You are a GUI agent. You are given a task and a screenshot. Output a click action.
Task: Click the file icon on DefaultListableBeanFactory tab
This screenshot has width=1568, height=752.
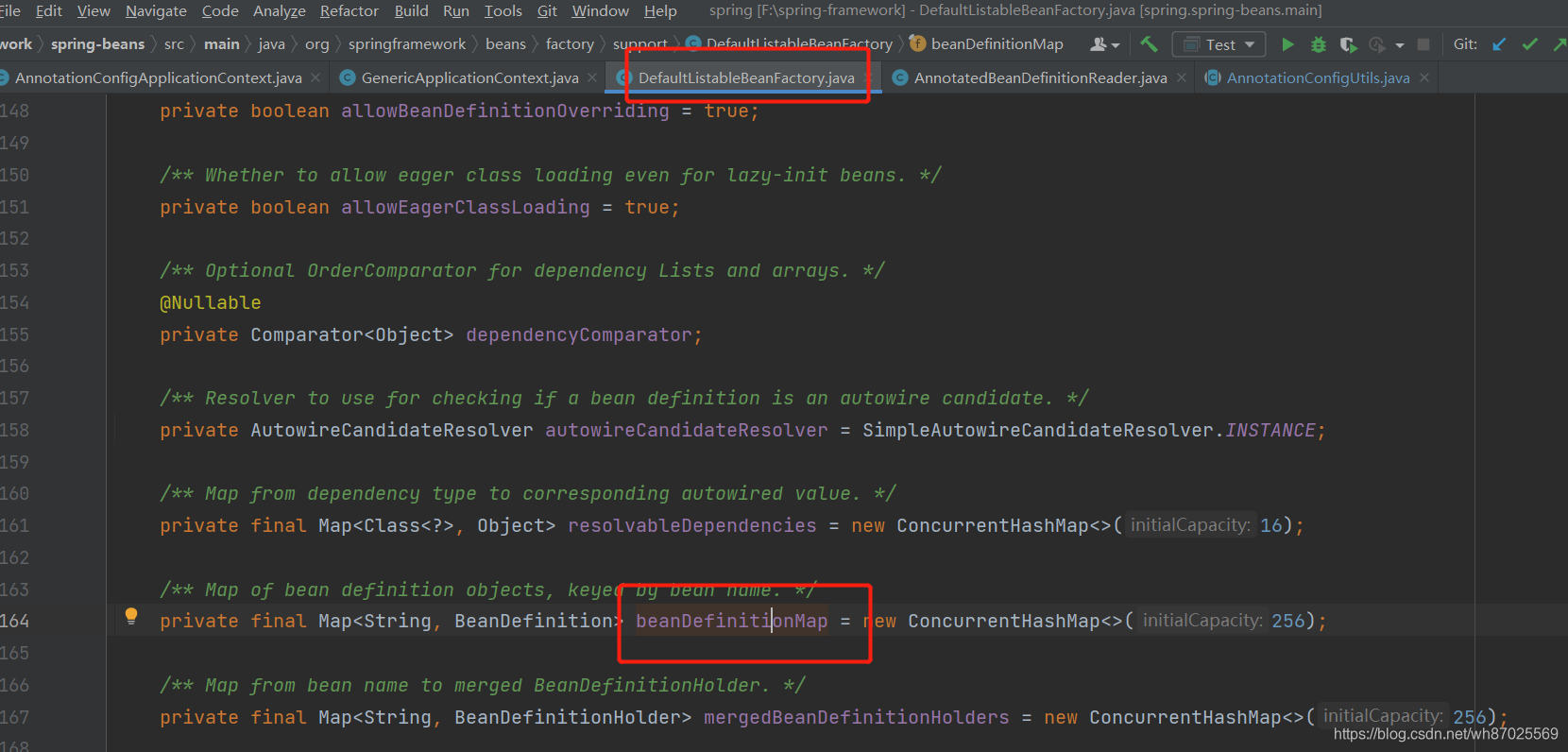(623, 77)
